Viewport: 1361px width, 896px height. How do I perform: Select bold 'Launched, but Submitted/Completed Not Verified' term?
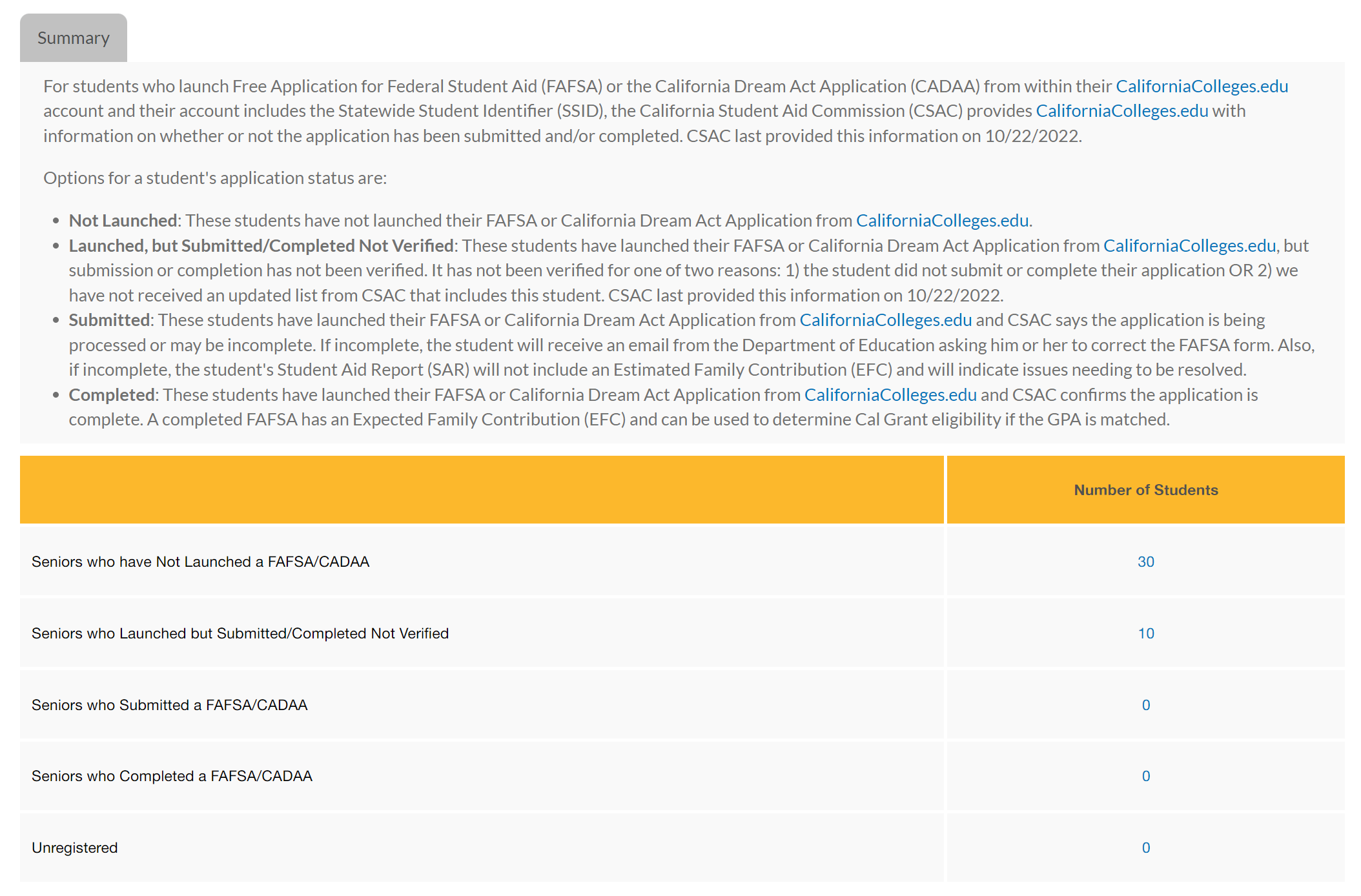pos(261,246)
